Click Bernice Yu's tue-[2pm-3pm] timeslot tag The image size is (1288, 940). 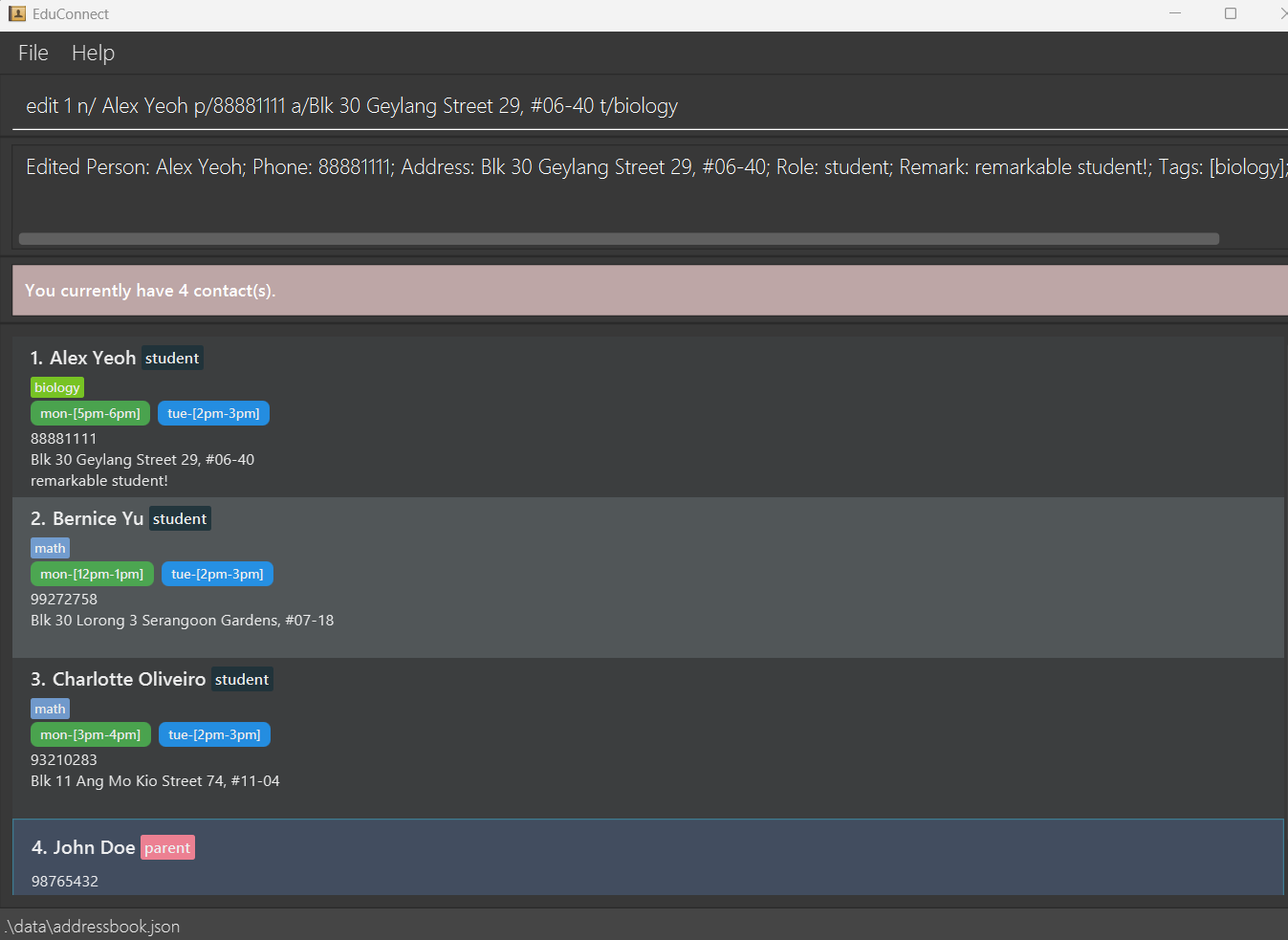[217, 574]
